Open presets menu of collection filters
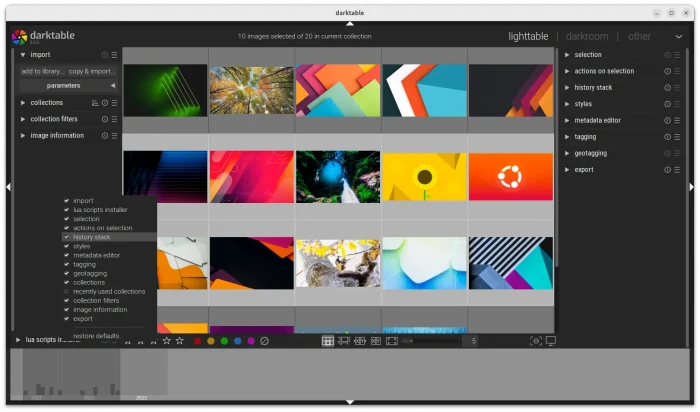This screenshot has height=412, width=700. (x=114, y=119)
